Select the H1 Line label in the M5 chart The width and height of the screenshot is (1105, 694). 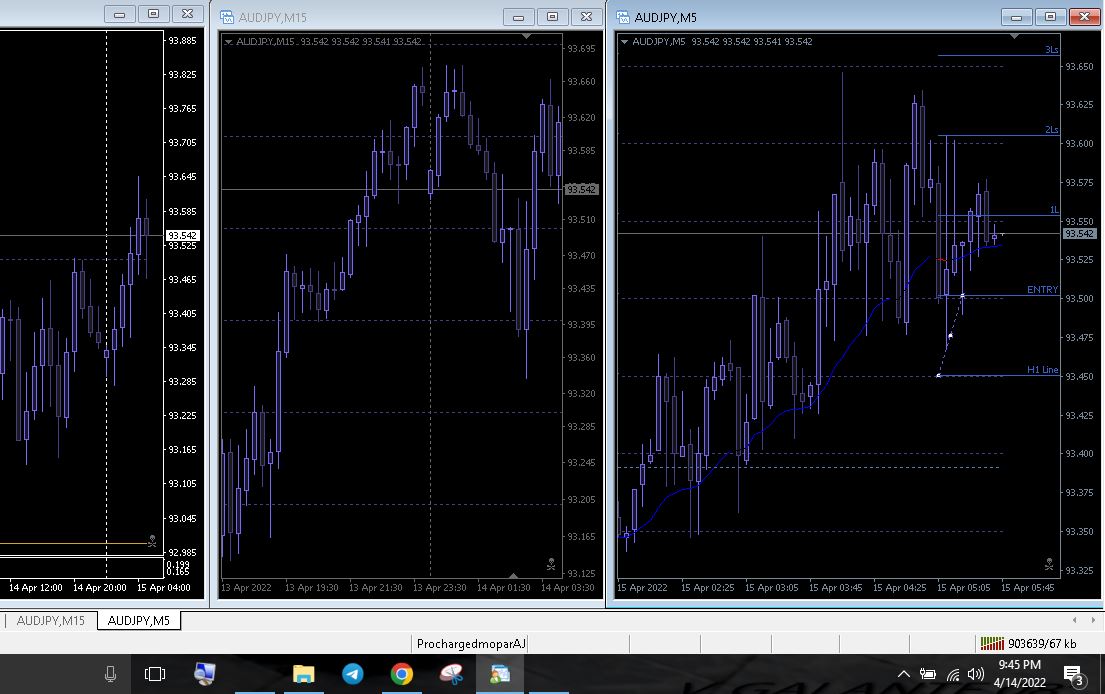tap(1042, 370)
